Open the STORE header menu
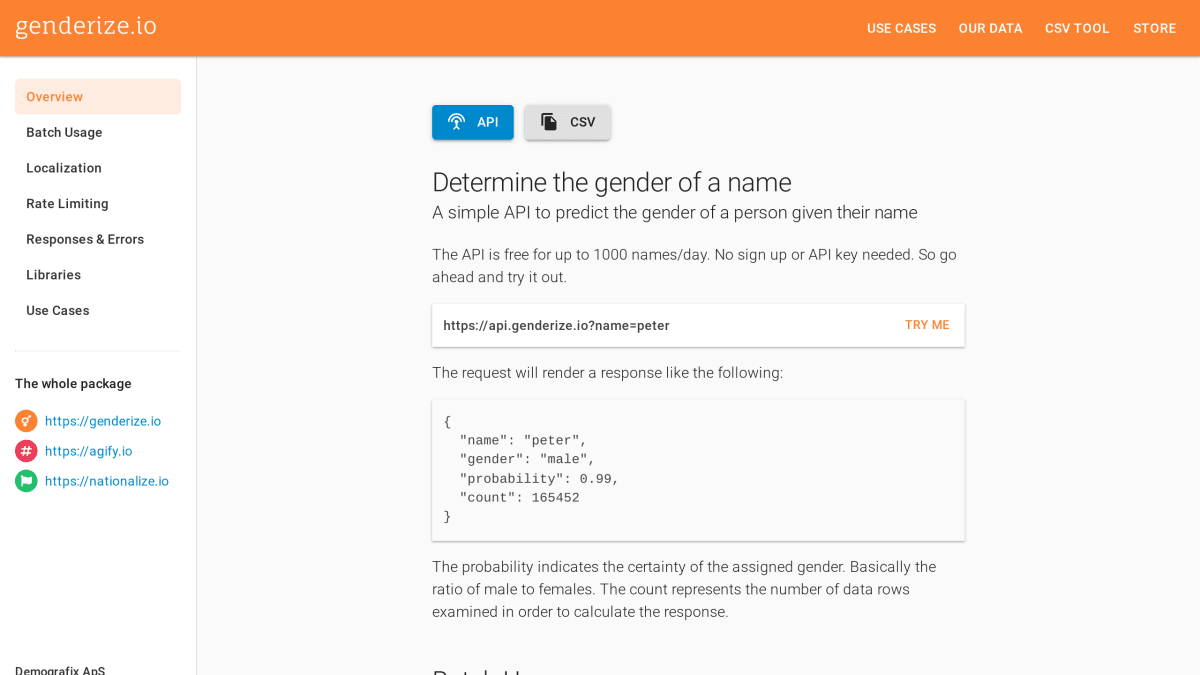 [x=1154, y=28]
